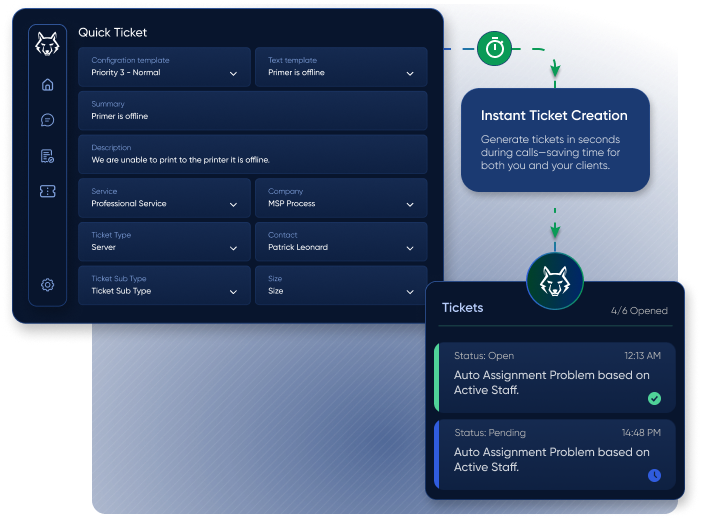Click the Summary input field

pyautogui.click(x=252, y=110)
